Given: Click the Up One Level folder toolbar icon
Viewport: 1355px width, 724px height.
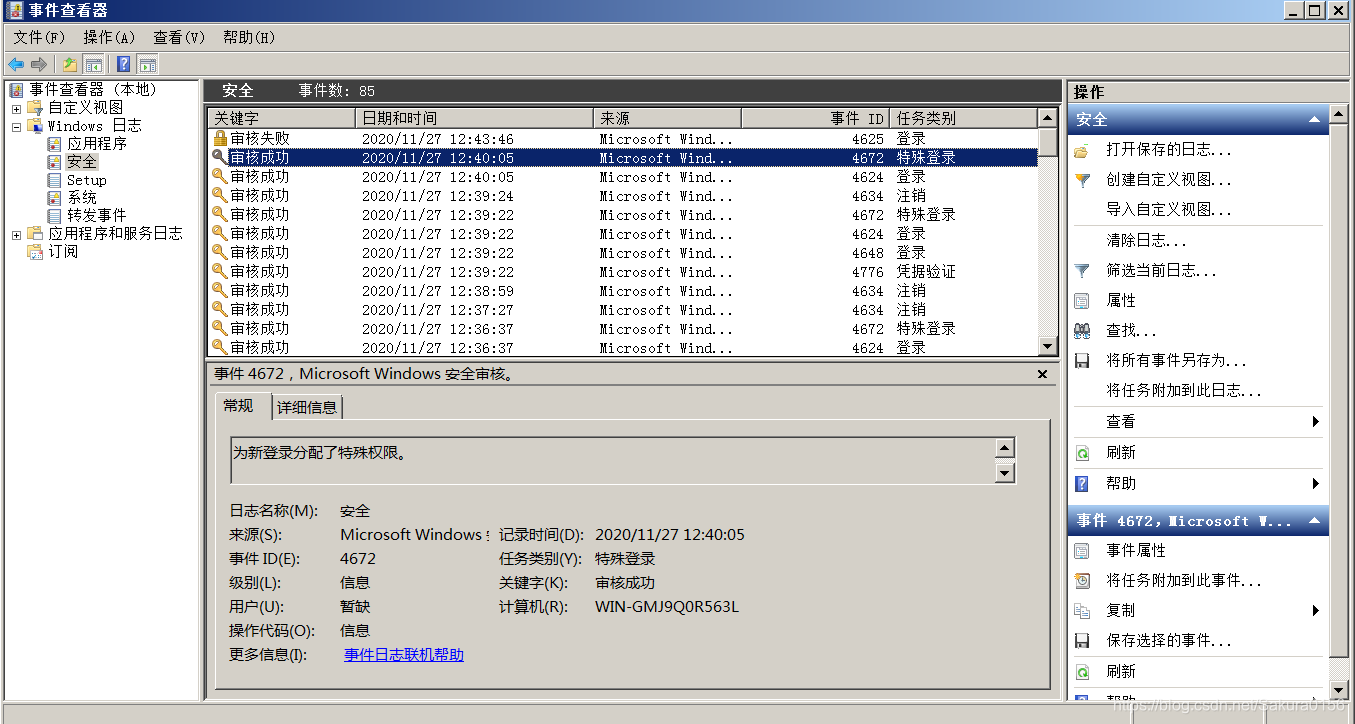Looking at the screenshot, I should coord(70,64).
